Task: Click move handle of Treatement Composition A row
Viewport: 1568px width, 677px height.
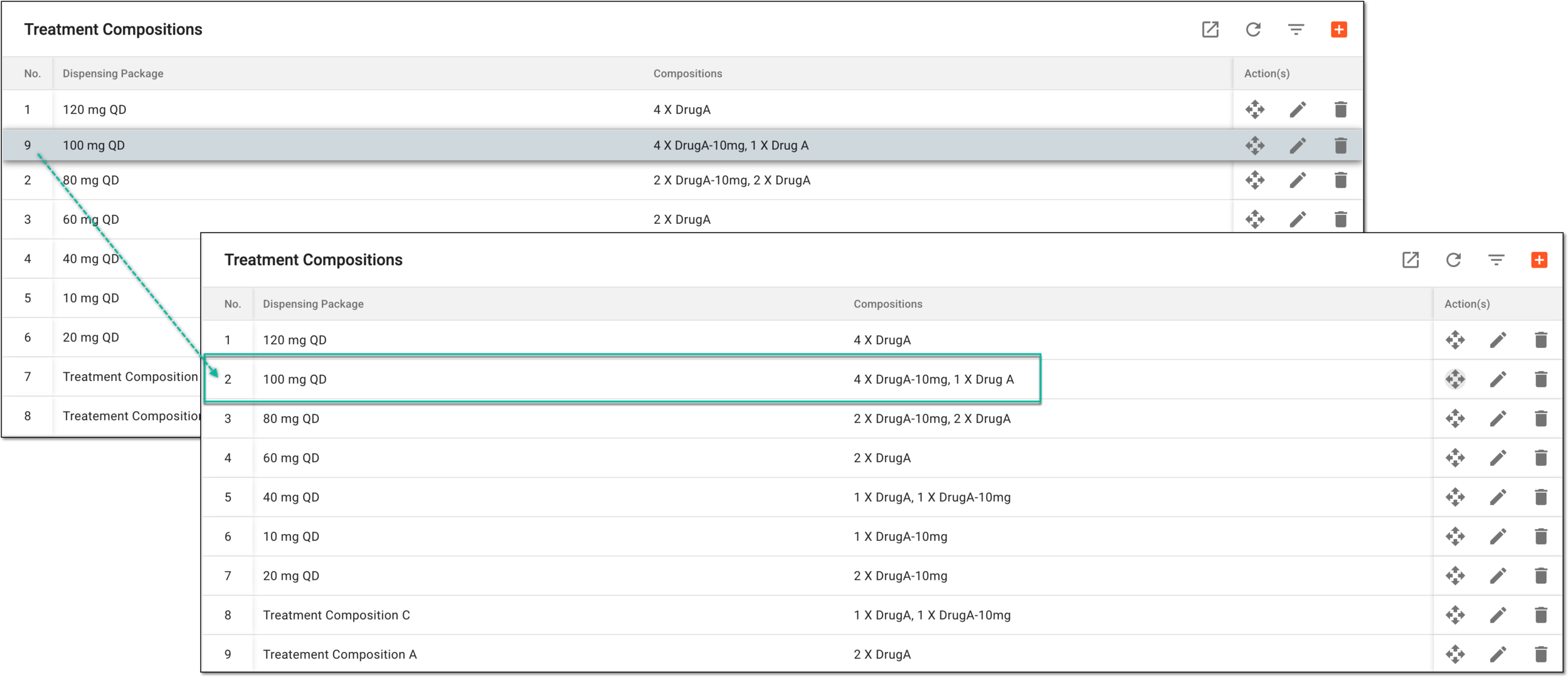Action: (1455, 654)
